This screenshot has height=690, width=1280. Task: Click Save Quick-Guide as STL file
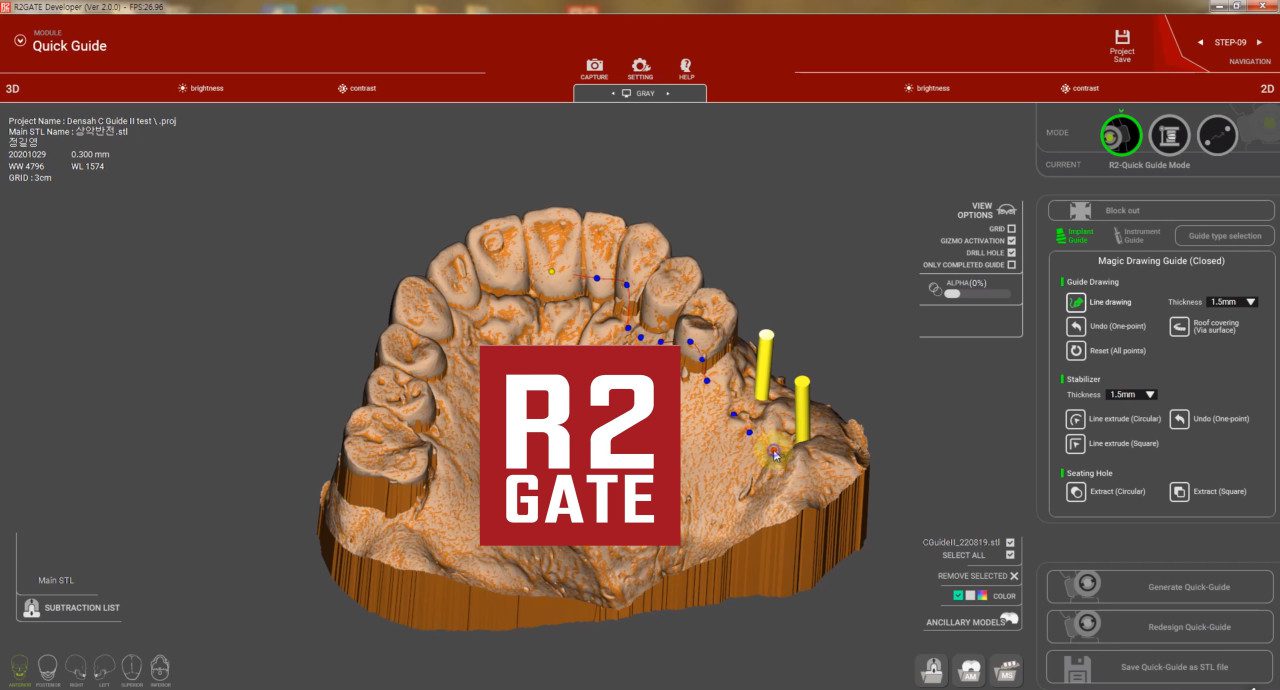[1161, 667]
